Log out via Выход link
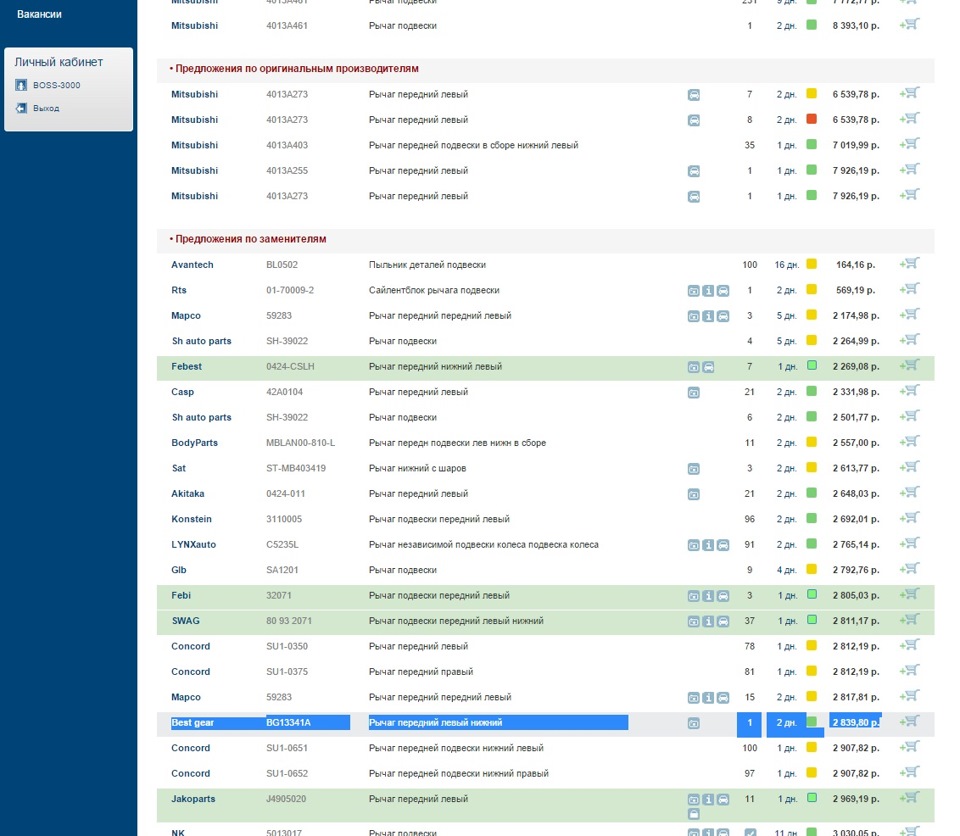Image resolution: width=960 pixels, height=836 pixels. click(x=46, y=108)
